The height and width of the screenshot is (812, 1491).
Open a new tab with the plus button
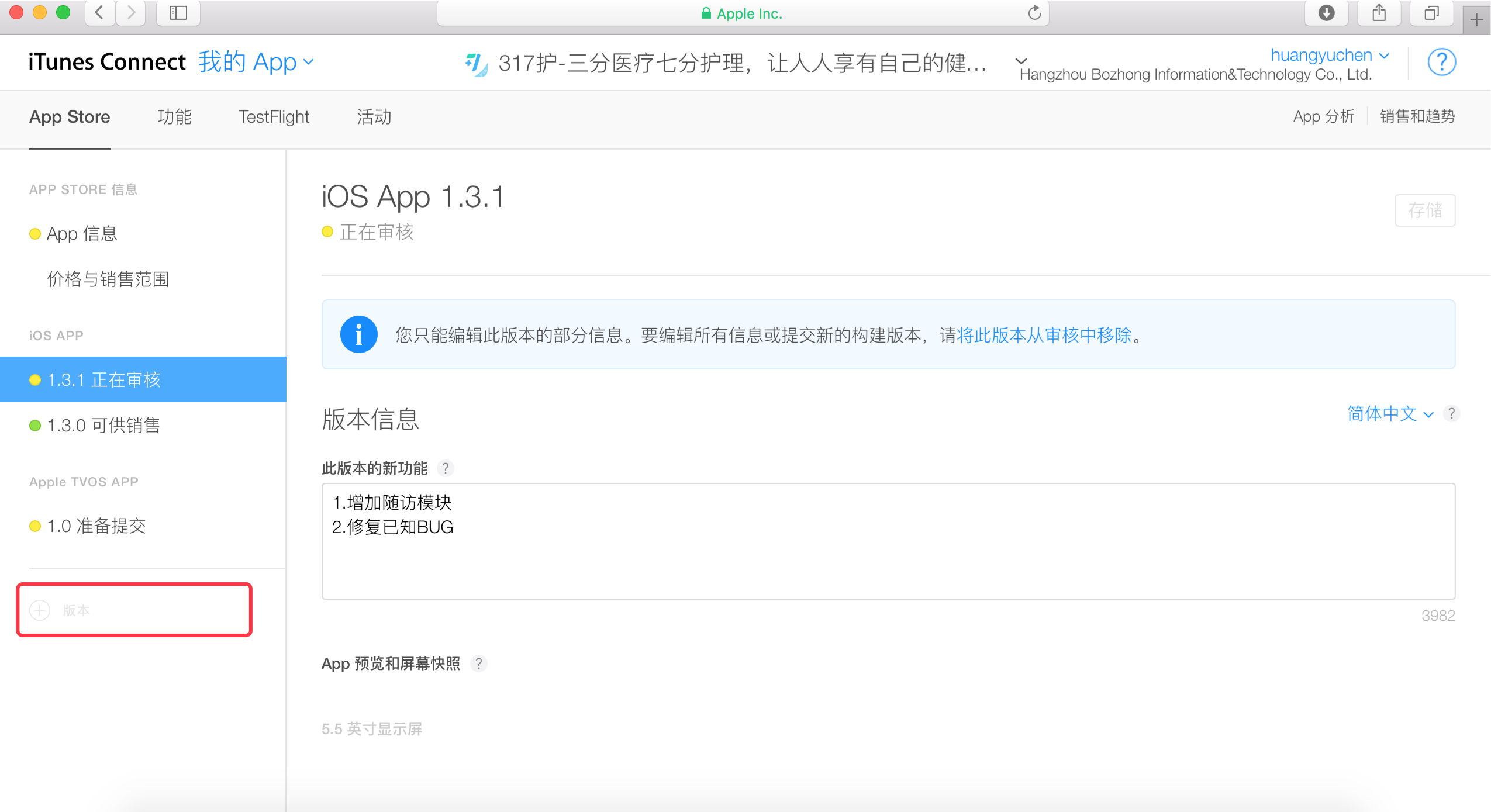1476,20
